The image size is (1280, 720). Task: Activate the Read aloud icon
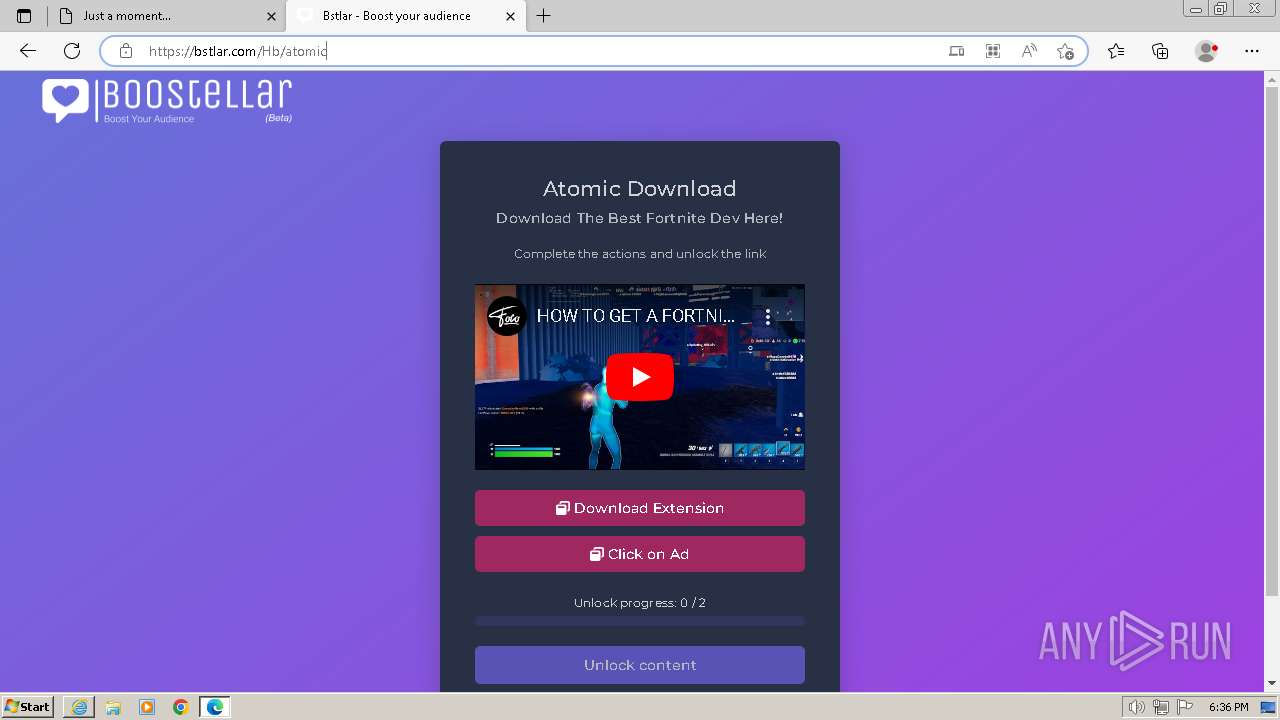1029,51
